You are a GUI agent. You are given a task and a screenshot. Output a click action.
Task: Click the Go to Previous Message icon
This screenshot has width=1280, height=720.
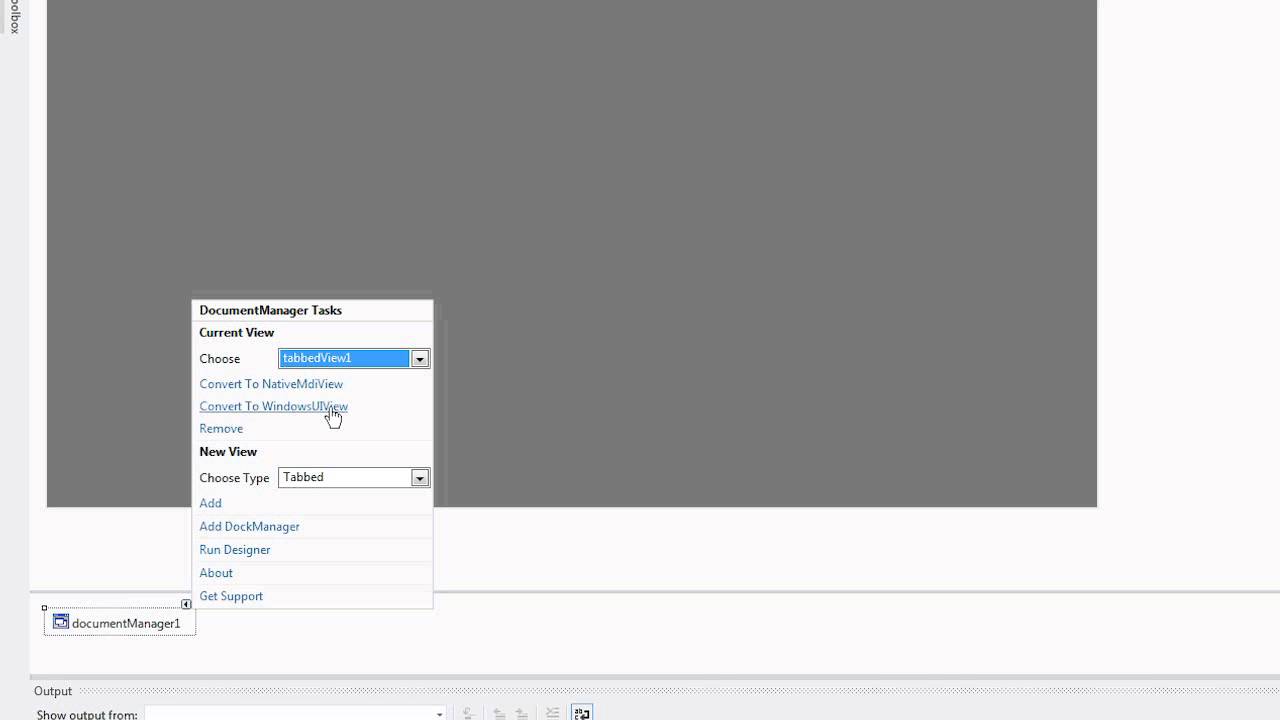pyautogui.click(x=499, y=714)
